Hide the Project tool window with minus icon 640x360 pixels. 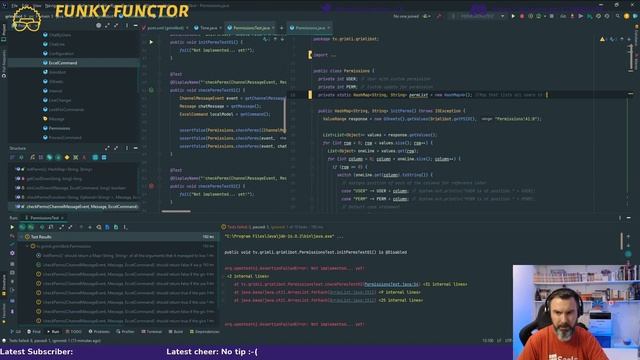coord(136,25)
